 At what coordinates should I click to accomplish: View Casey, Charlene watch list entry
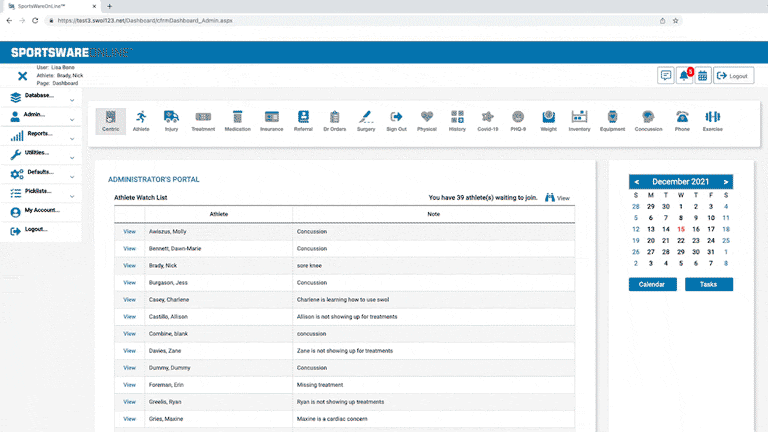129,299
